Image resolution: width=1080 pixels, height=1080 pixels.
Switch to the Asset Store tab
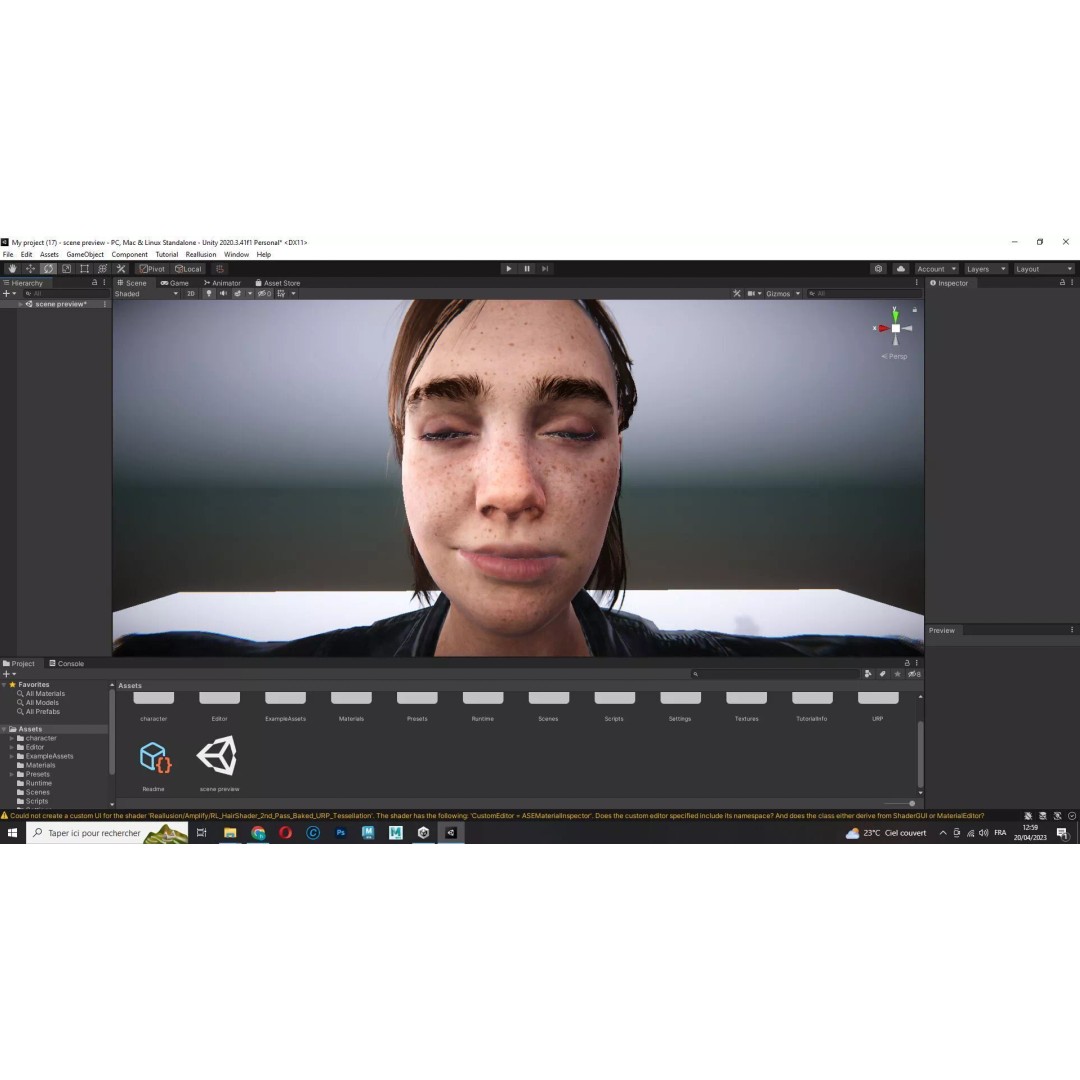tap(278, 282)
